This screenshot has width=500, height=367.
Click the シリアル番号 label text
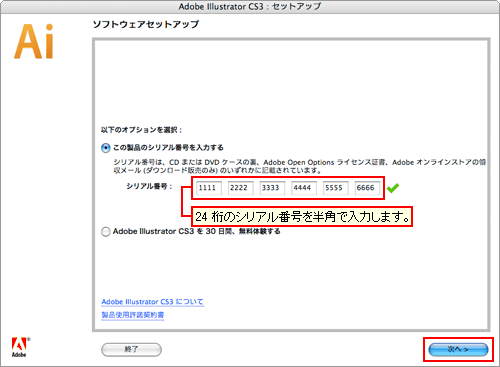point(149,186)
